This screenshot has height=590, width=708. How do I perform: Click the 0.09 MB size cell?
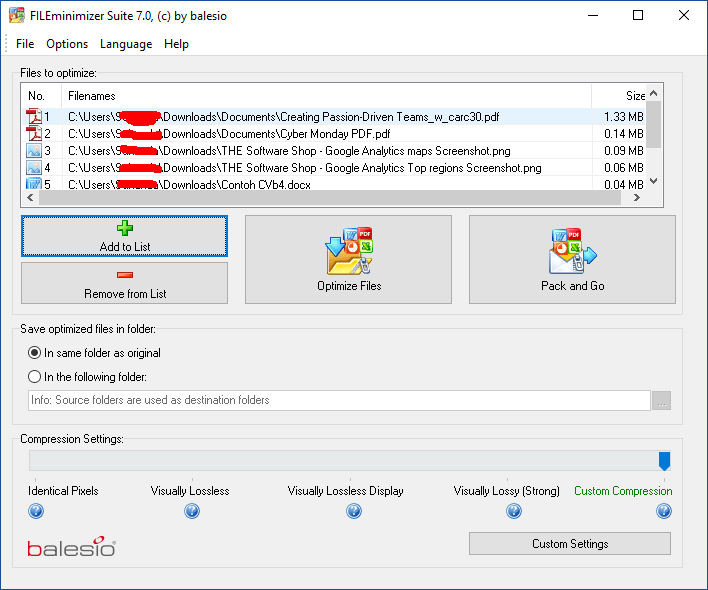click(624, 151)
